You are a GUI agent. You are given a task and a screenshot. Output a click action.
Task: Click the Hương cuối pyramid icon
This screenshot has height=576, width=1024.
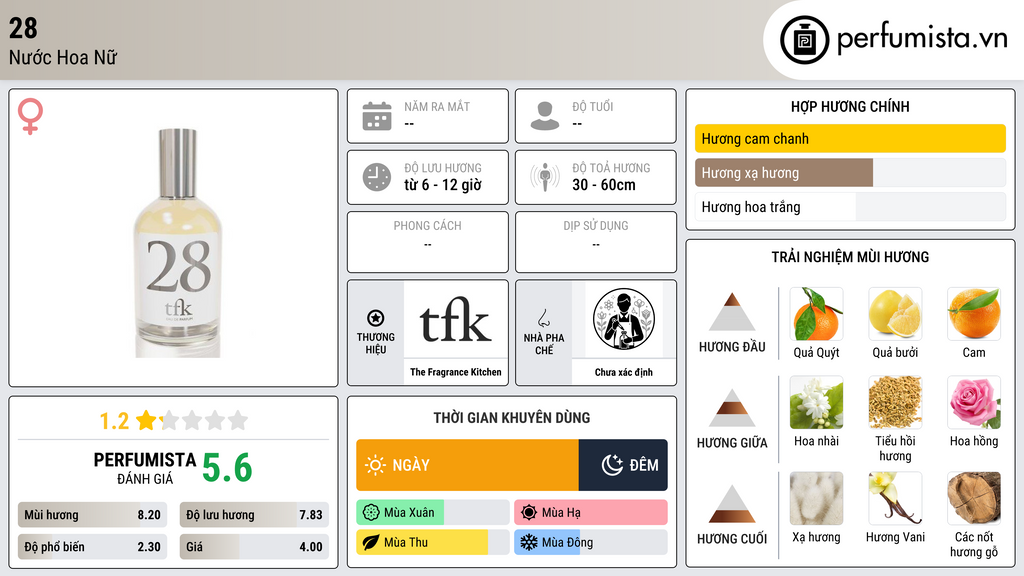[x=732, y=504]
